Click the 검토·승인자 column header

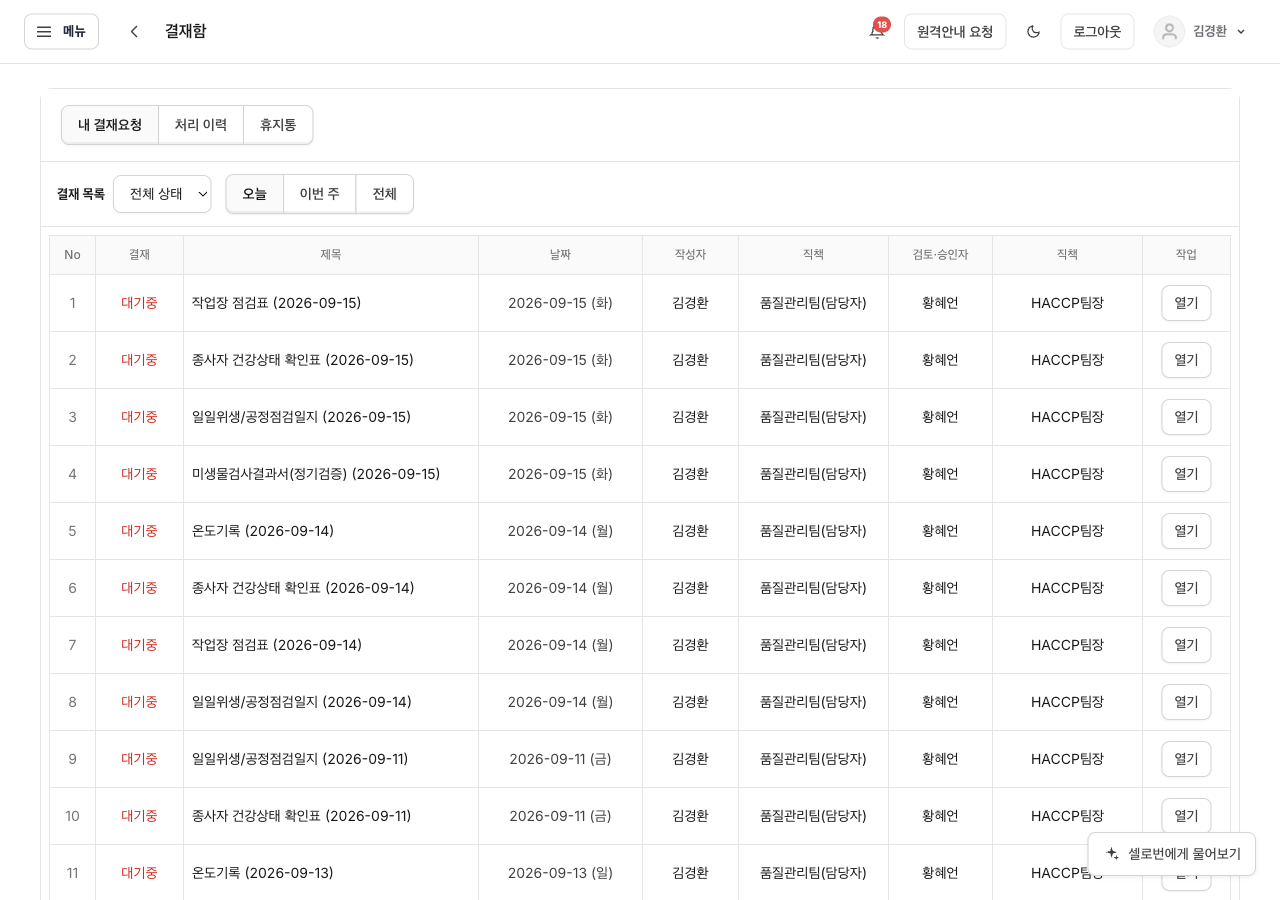click(940, 255)
